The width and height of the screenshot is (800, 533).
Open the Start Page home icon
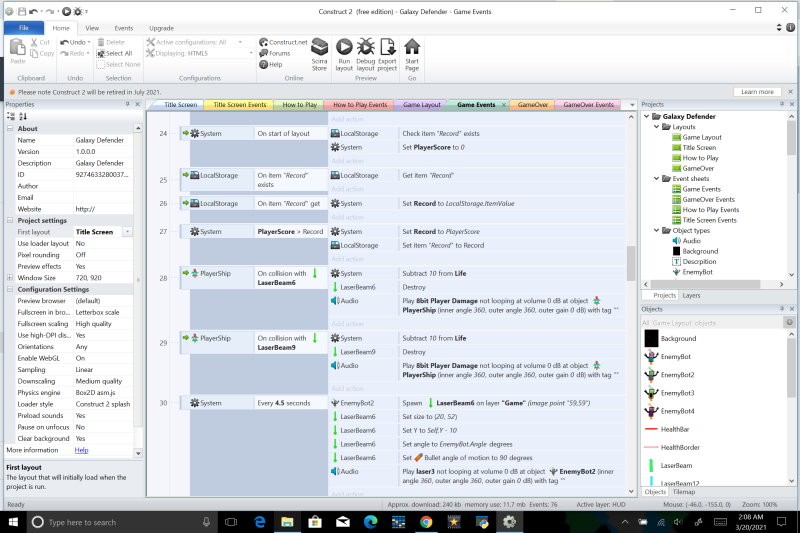click(412, 47)
